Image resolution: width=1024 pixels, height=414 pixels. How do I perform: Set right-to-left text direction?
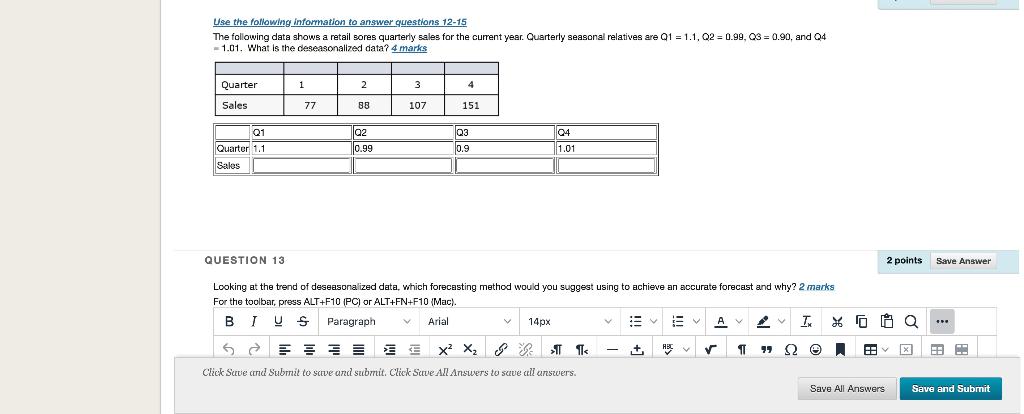pyautogui.click(x=582, y=349)
